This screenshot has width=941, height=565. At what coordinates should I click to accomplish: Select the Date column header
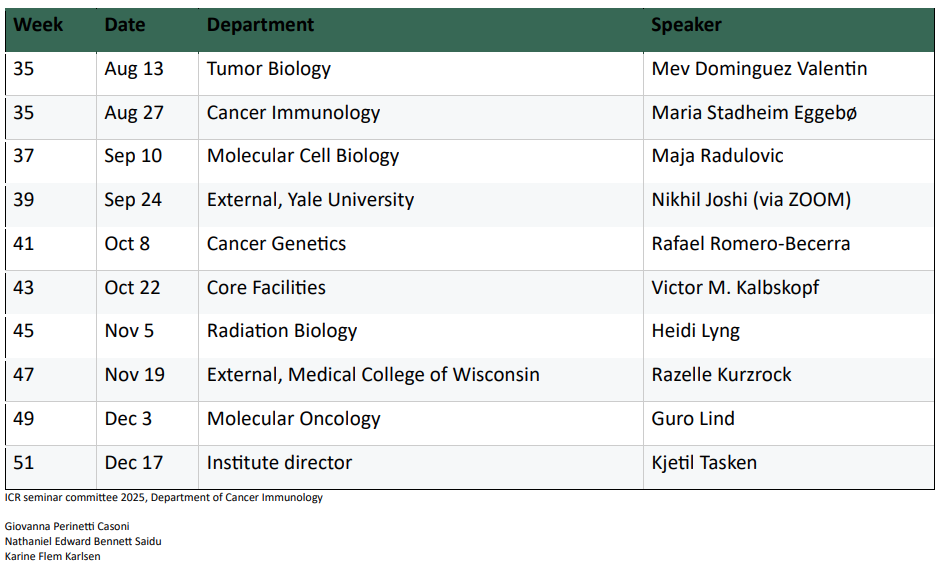coord(125,25)
